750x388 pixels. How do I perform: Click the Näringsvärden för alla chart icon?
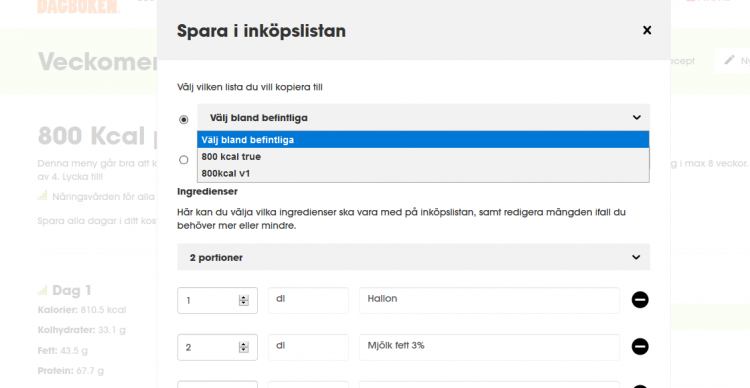(43, 196)
